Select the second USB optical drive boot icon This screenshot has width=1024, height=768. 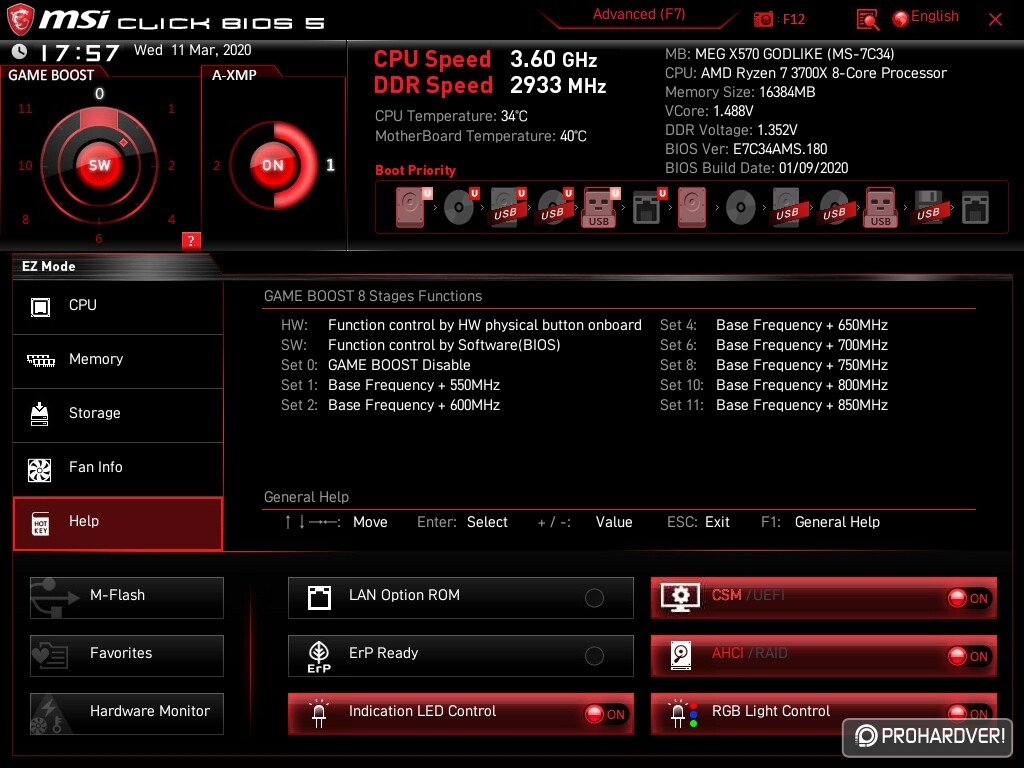[x=835, y=208]
